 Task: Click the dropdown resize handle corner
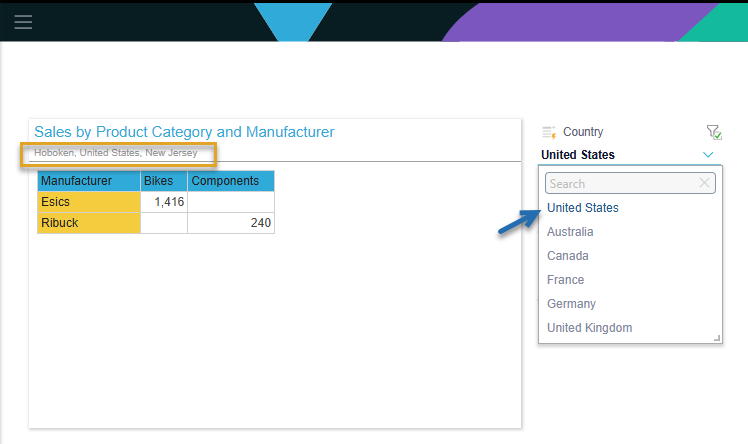click(x=717, y=338)
